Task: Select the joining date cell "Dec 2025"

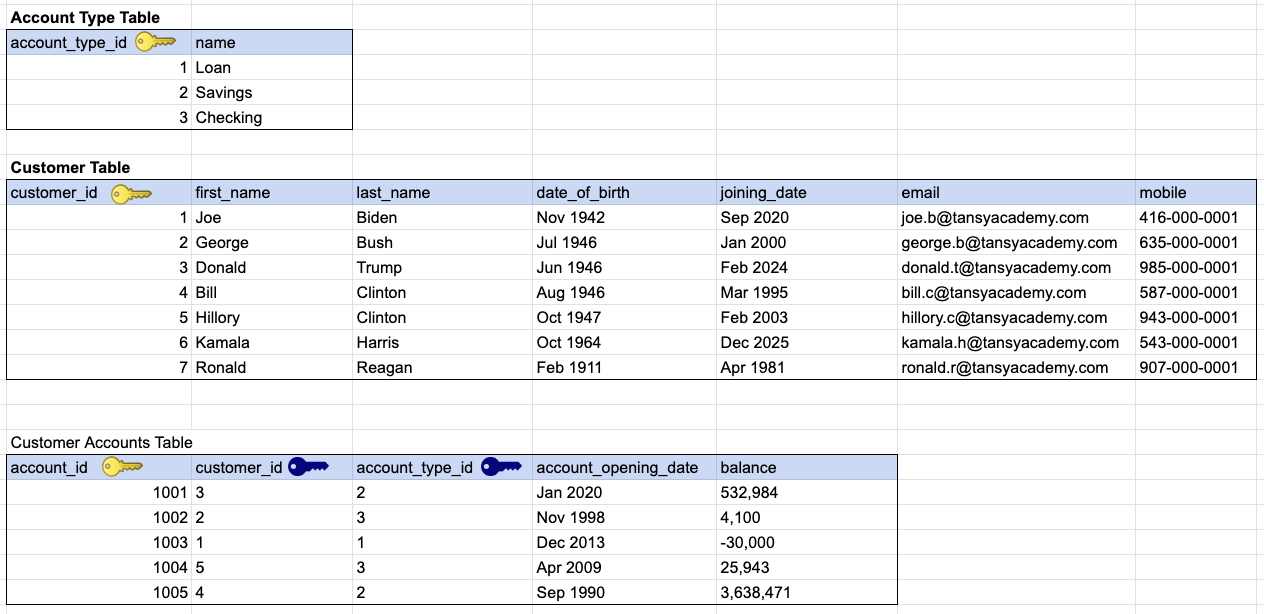Action: (x=807, y=342)
